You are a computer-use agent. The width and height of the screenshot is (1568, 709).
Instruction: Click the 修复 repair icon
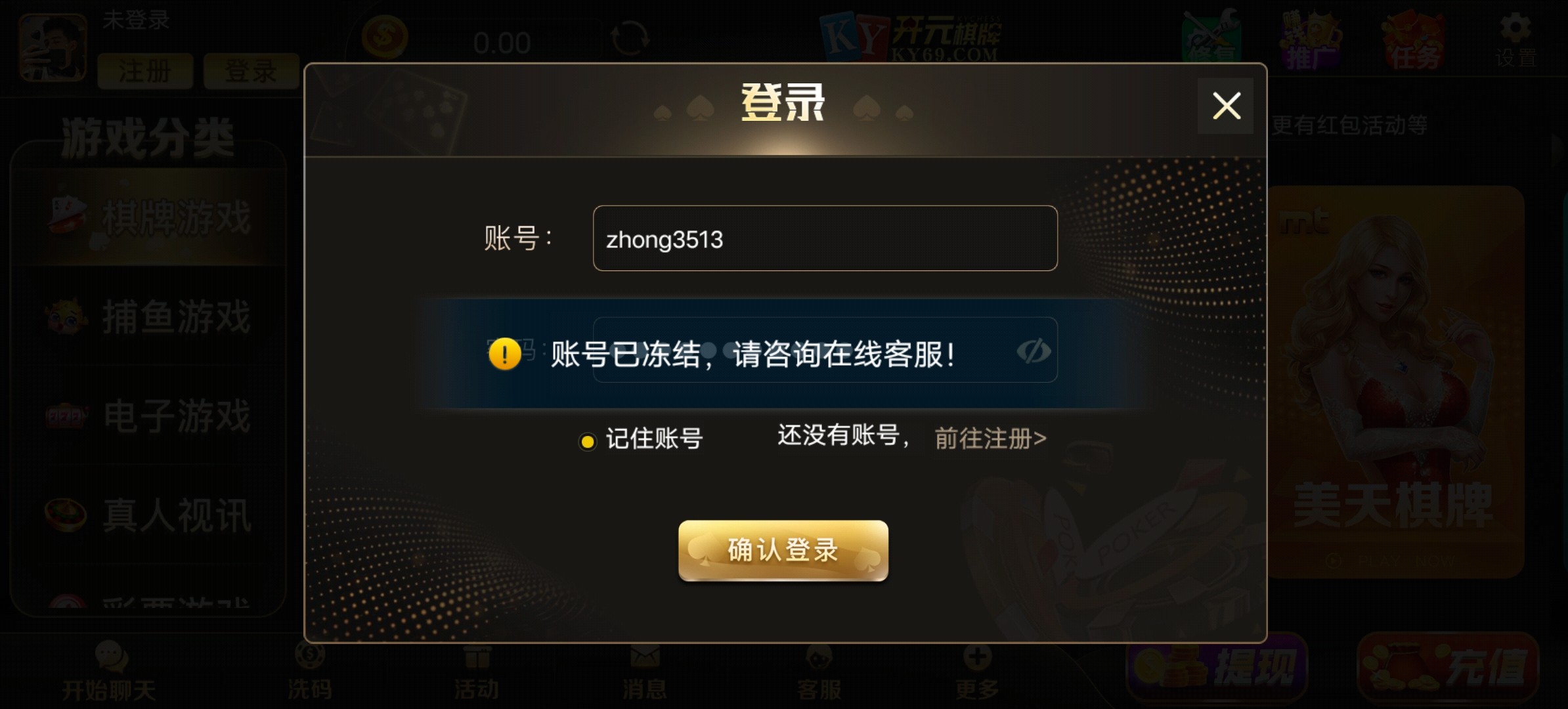click(x=1212, y=38)
